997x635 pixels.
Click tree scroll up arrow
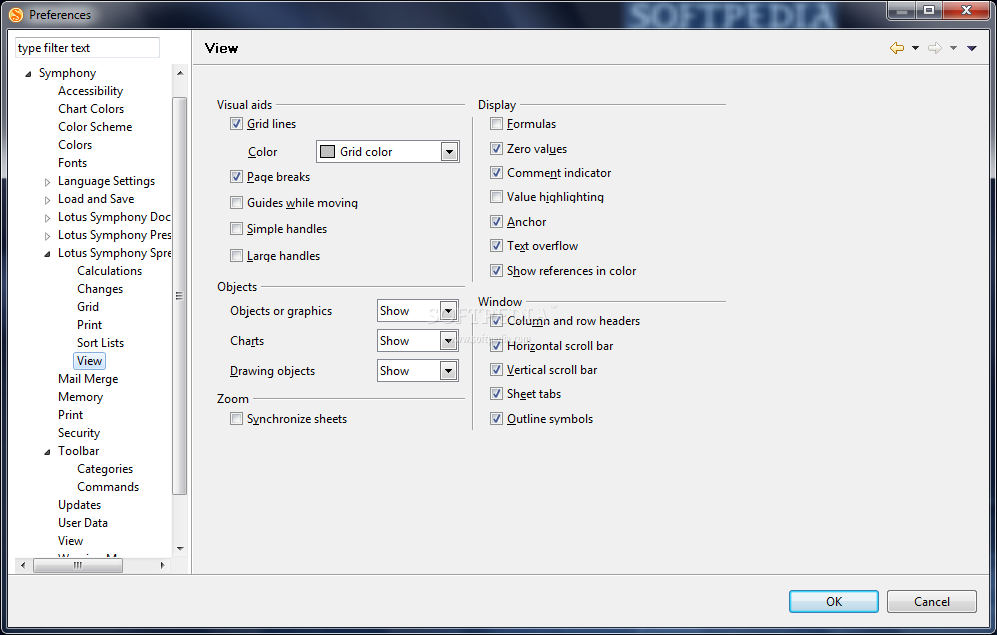180,73
